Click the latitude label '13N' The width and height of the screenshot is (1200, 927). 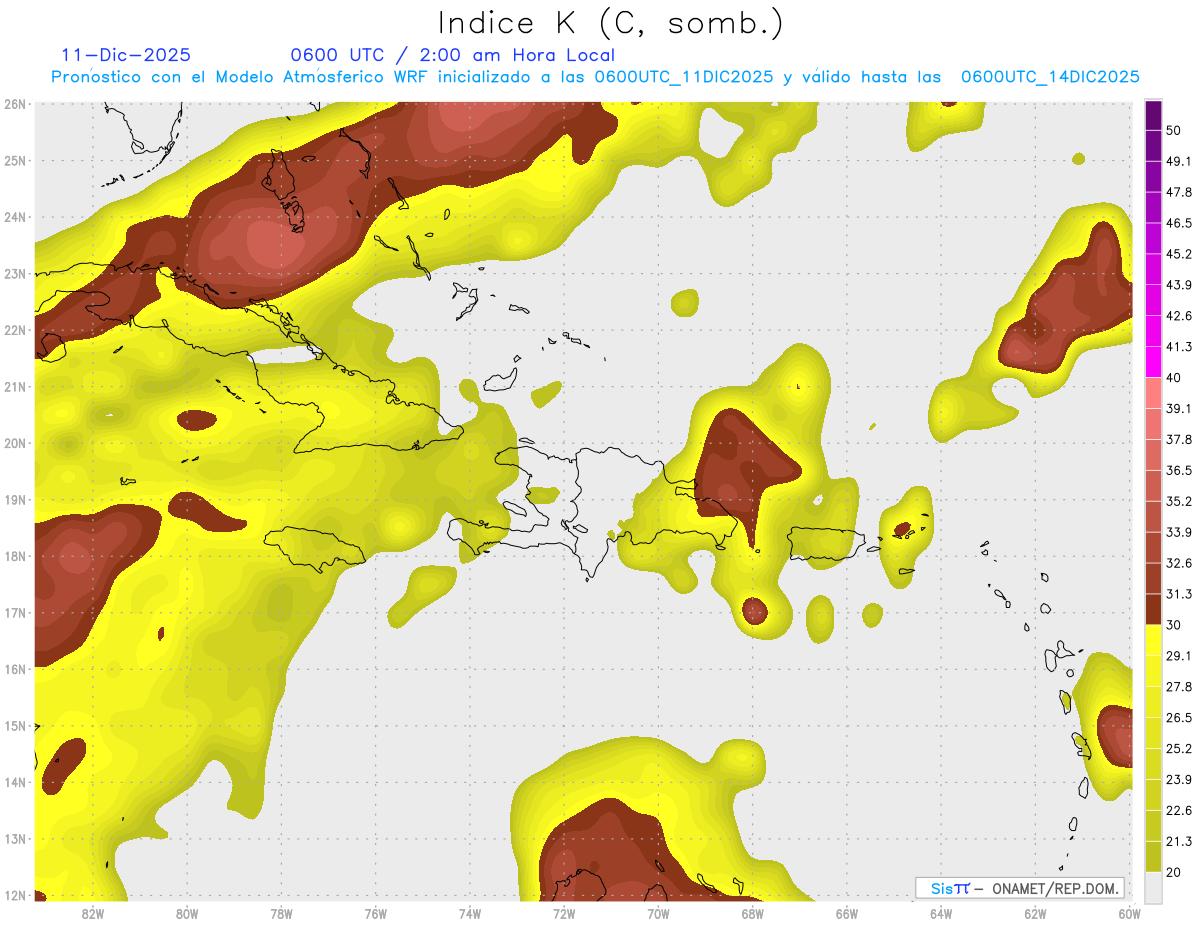14,839
